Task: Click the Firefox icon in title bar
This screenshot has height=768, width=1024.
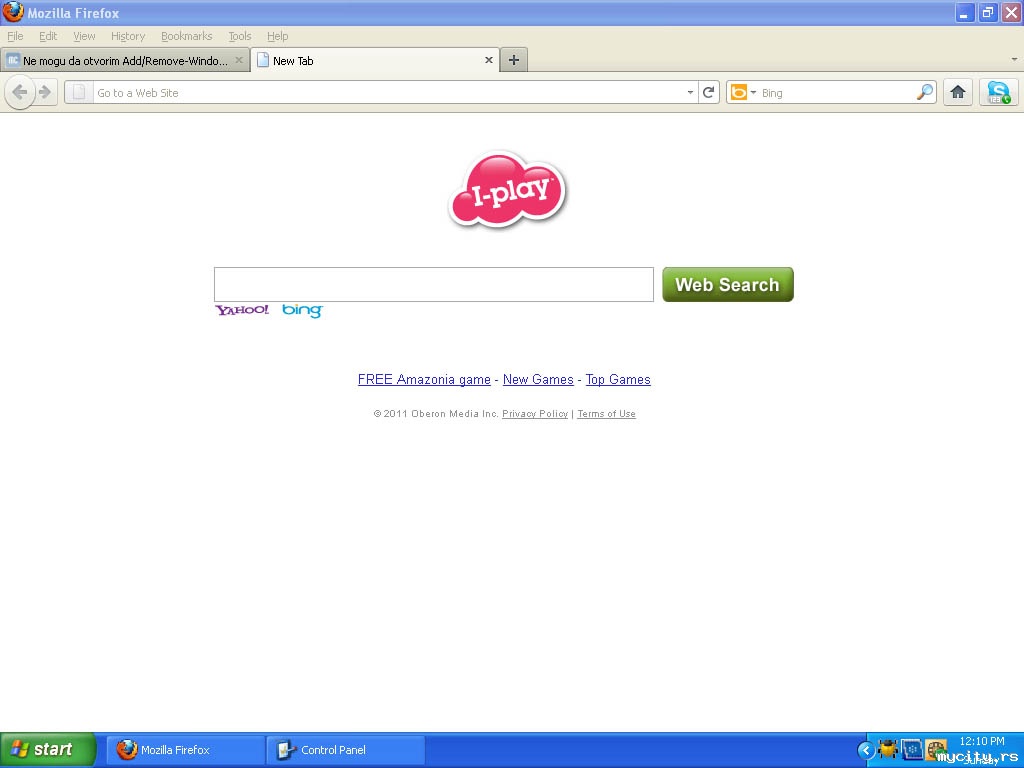Action: pyautogui.click(x=12, y=12)
